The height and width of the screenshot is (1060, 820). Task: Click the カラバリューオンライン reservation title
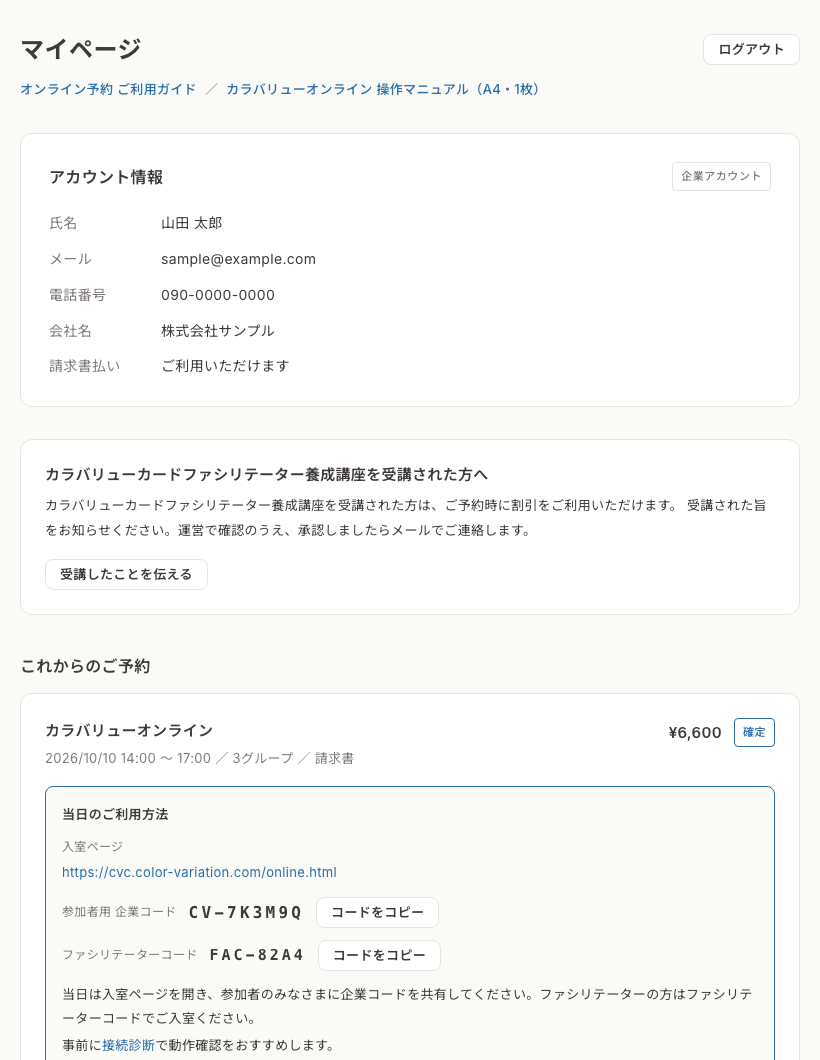pyautogui.click(x=129, y=730)
